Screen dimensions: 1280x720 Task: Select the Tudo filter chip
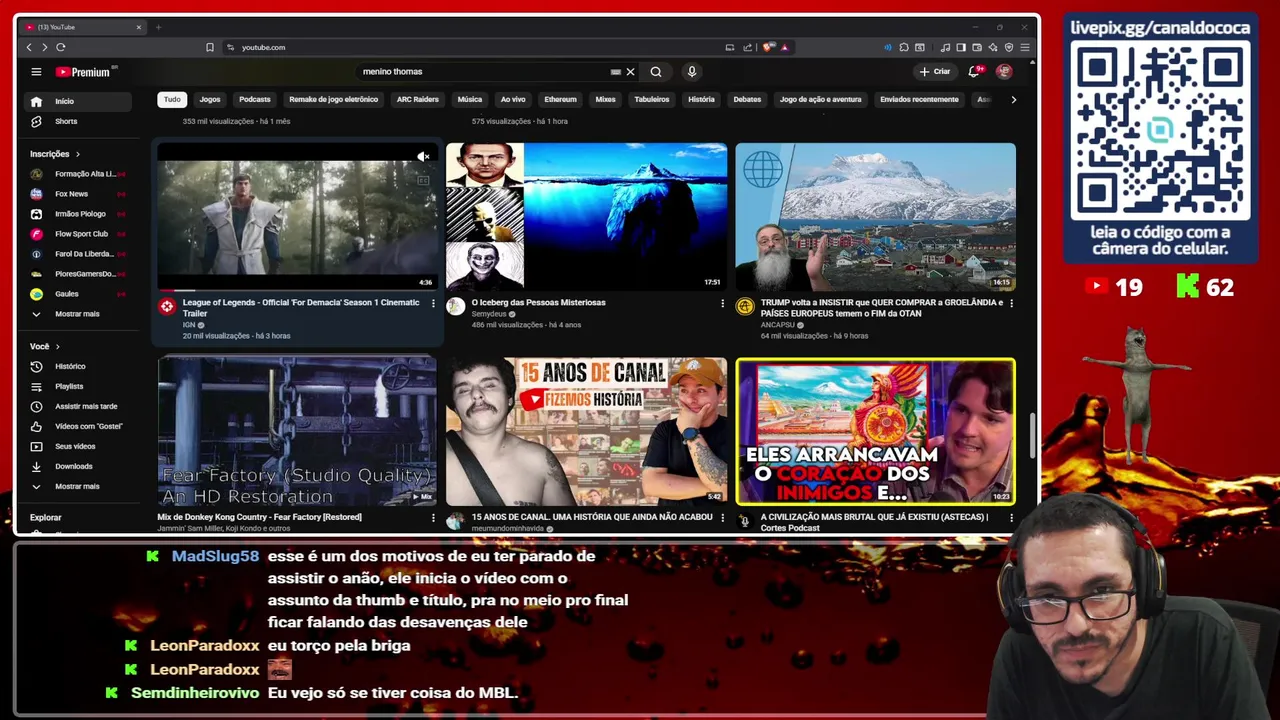(172, 99)
